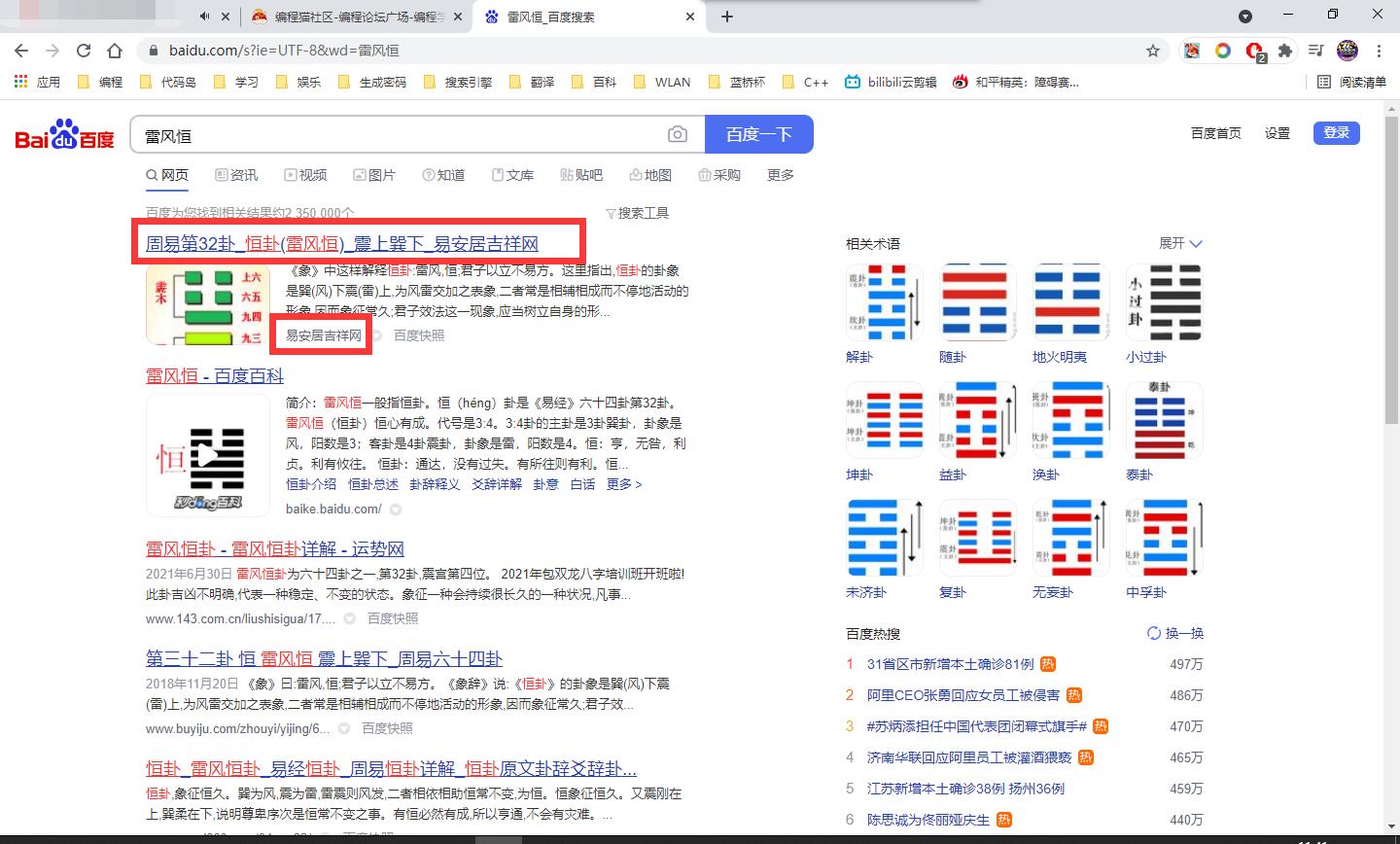Viewport: 1400px width, 844px height.
Task: Expand 更多 links in Baike result
Action: 624,484
